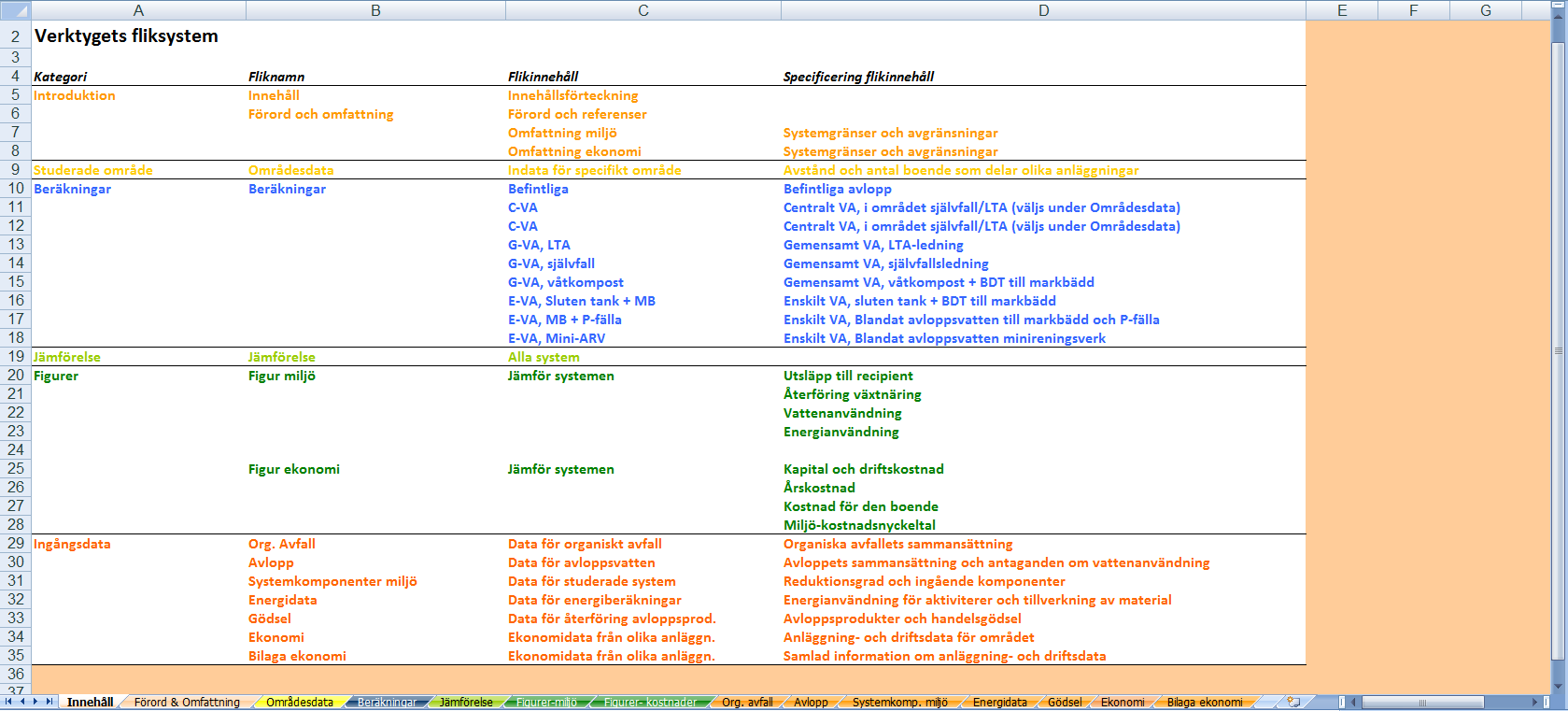
Task: Click the 'Kategori' header cell
Action: pos(60,77)
